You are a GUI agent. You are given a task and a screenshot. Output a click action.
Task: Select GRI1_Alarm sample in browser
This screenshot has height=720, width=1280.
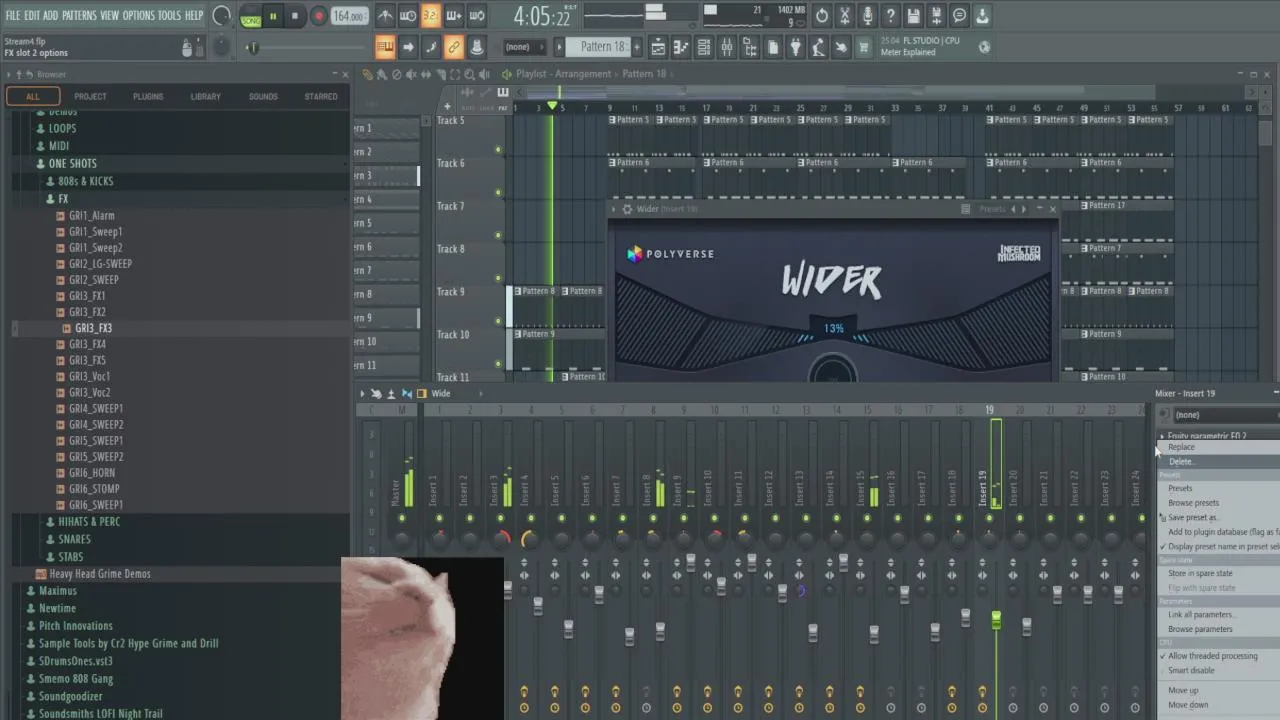pos(91,215)
